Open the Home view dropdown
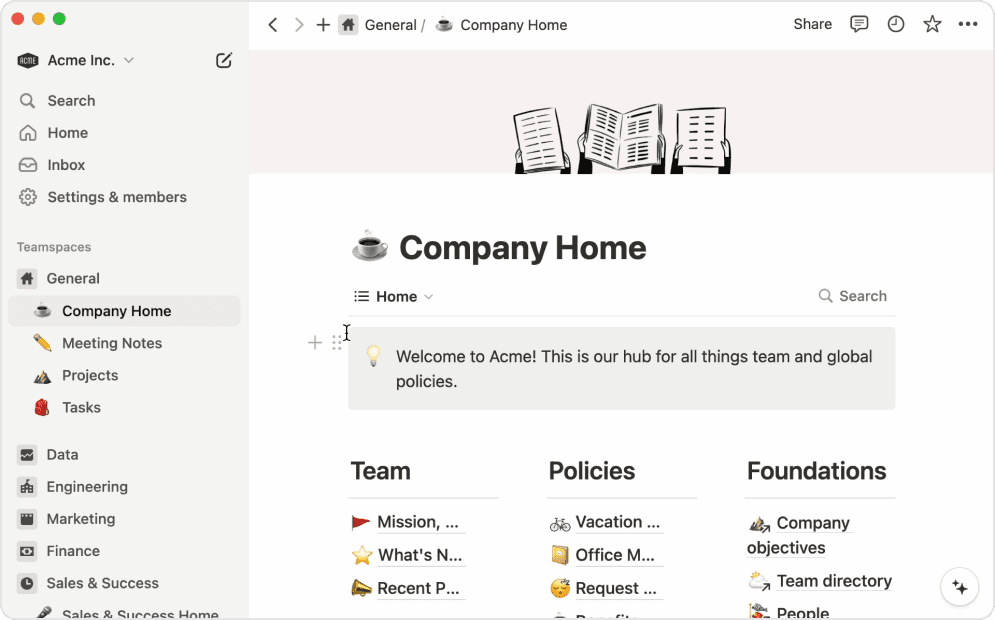995x620 pixels. point(394,297)
